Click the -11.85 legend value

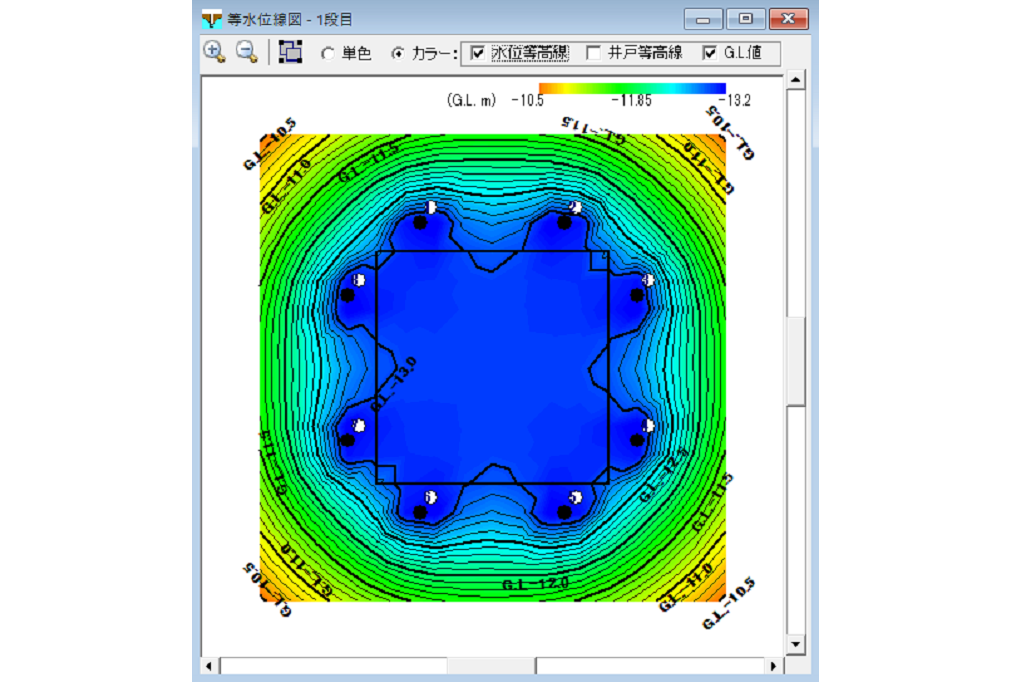click(x=631, y=101)
